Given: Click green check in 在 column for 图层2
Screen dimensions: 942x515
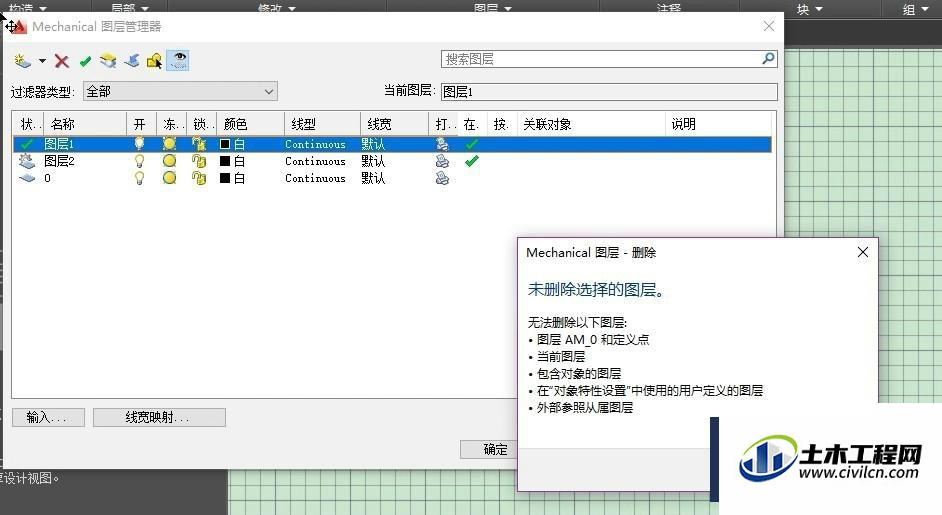Looking at the screenshot, I should pos(472,161).
